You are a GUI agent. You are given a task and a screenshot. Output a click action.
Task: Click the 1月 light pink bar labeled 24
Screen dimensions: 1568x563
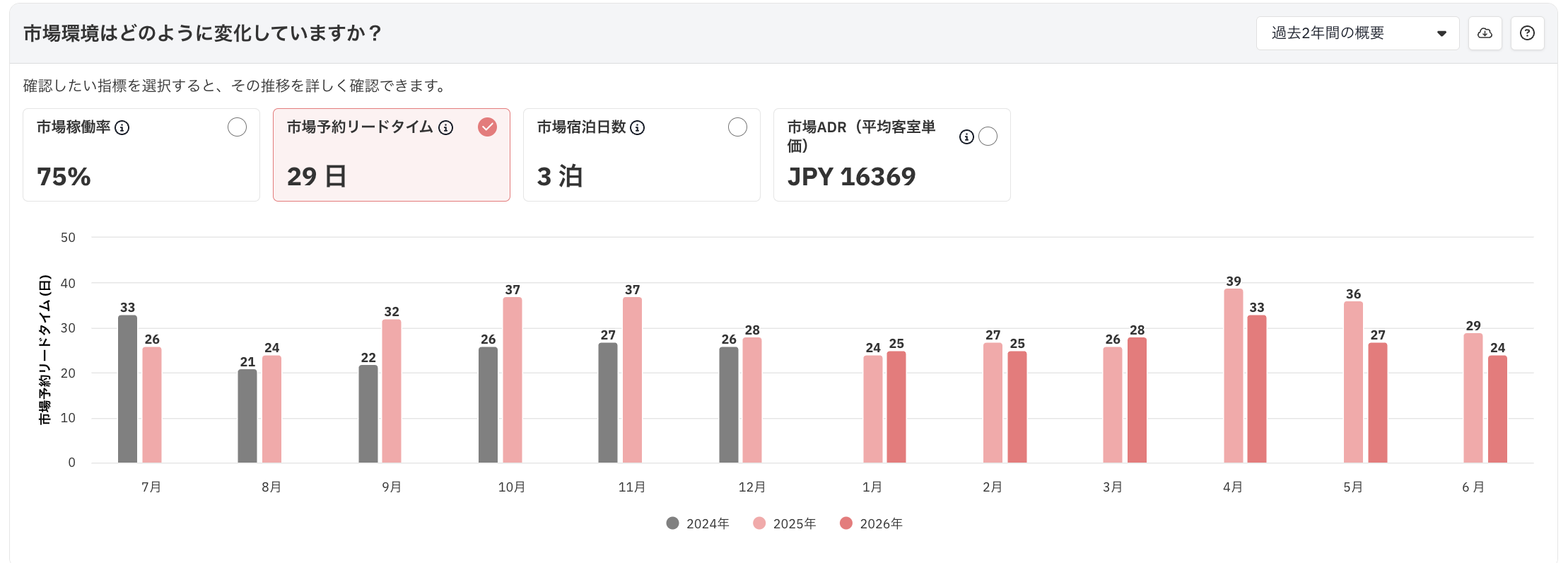pos(873,410)
